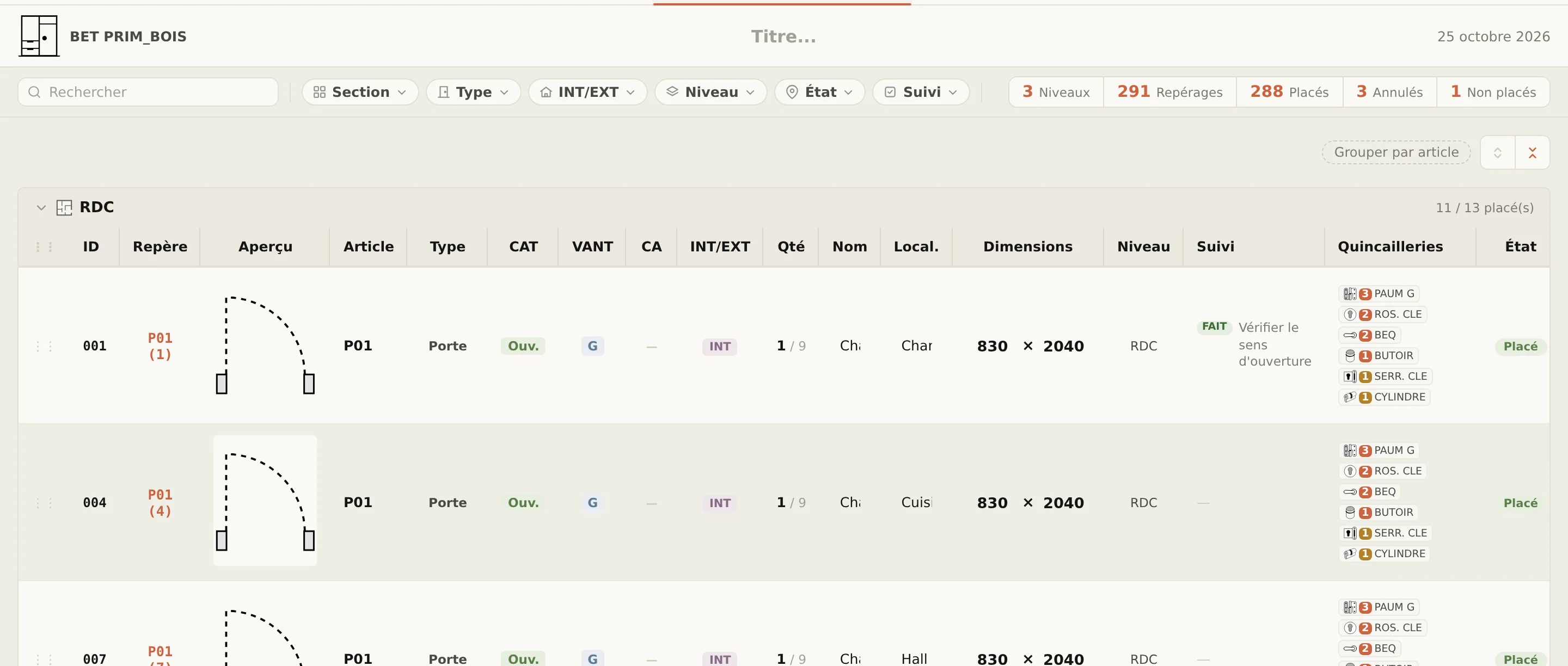Click the ROS. CLE rosette icon in row 001

(x=1350, y=314)
